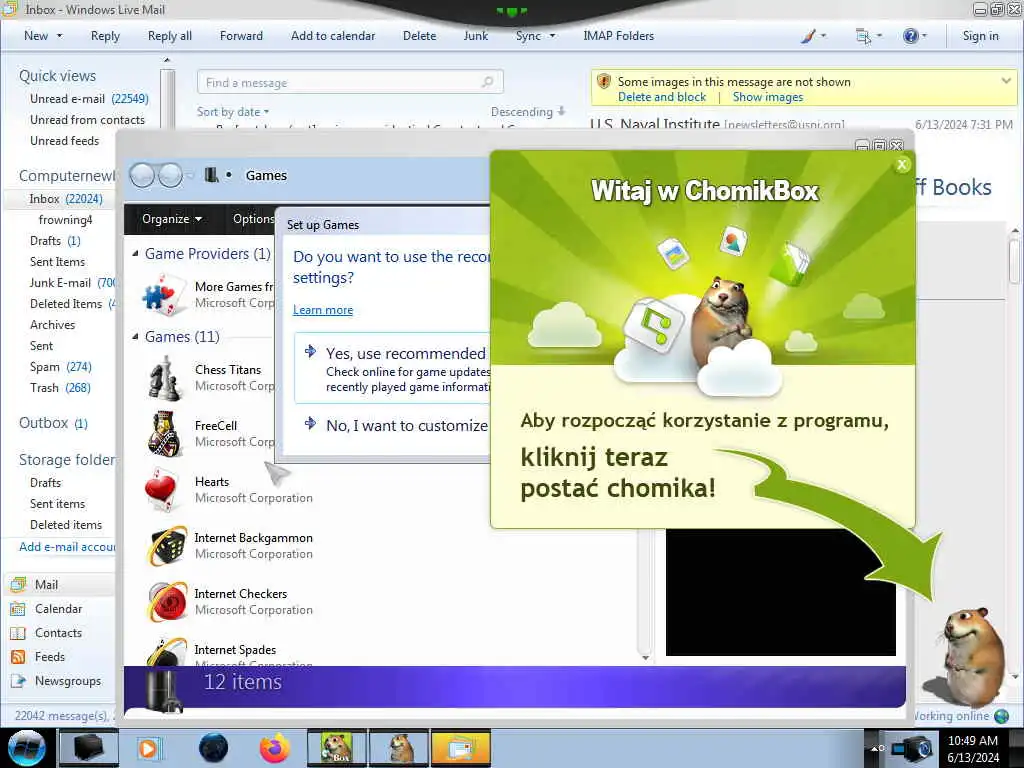Image resolution: width=1024 pixels, height=768 pixels.
Task: Click Delete in the Mail toolbar
Action: tap(419, 36)
